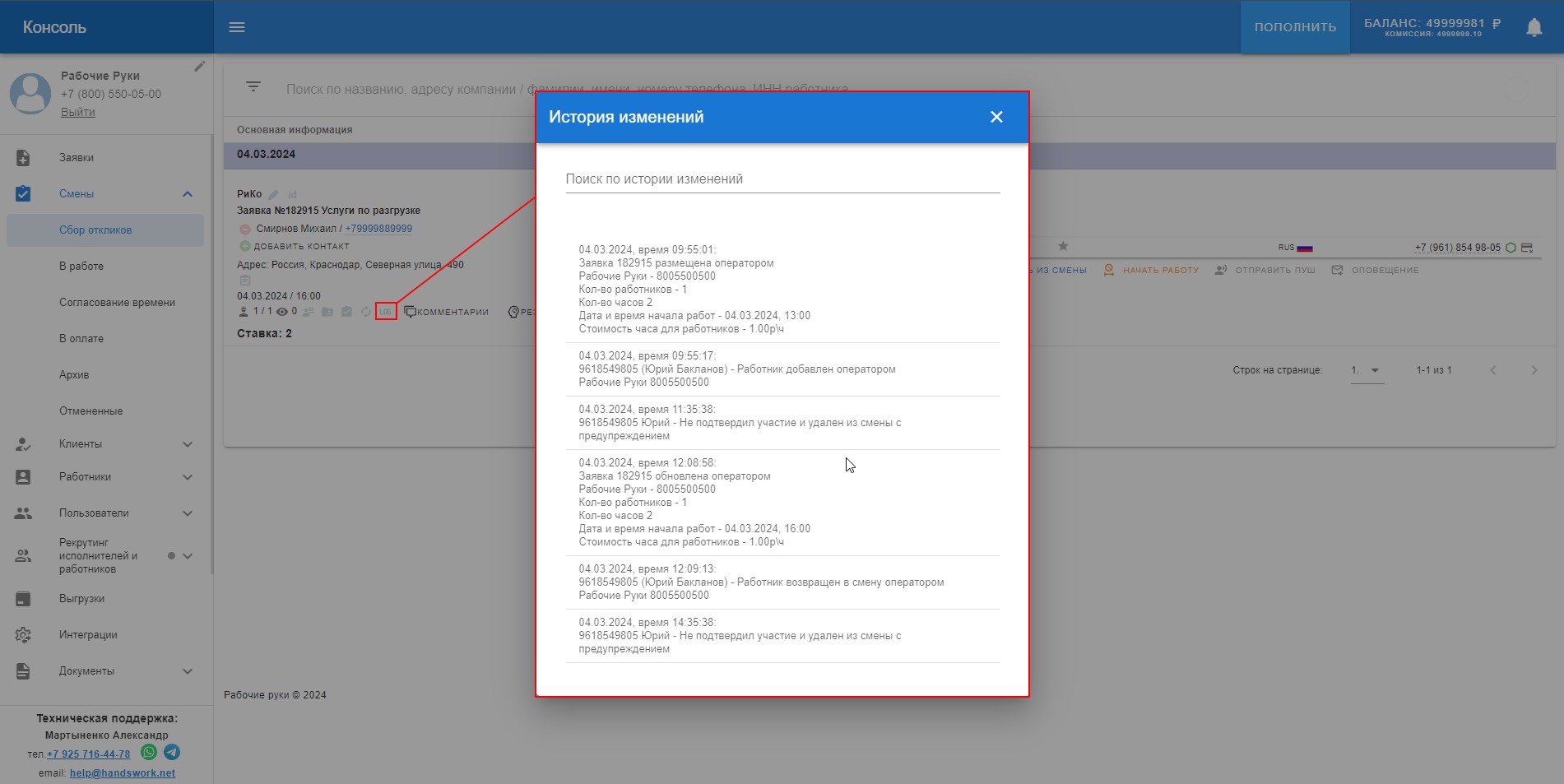The height and width of the screenshot is (784, 1564).
Task: Click the search field in change history
Action: point(782,179)
